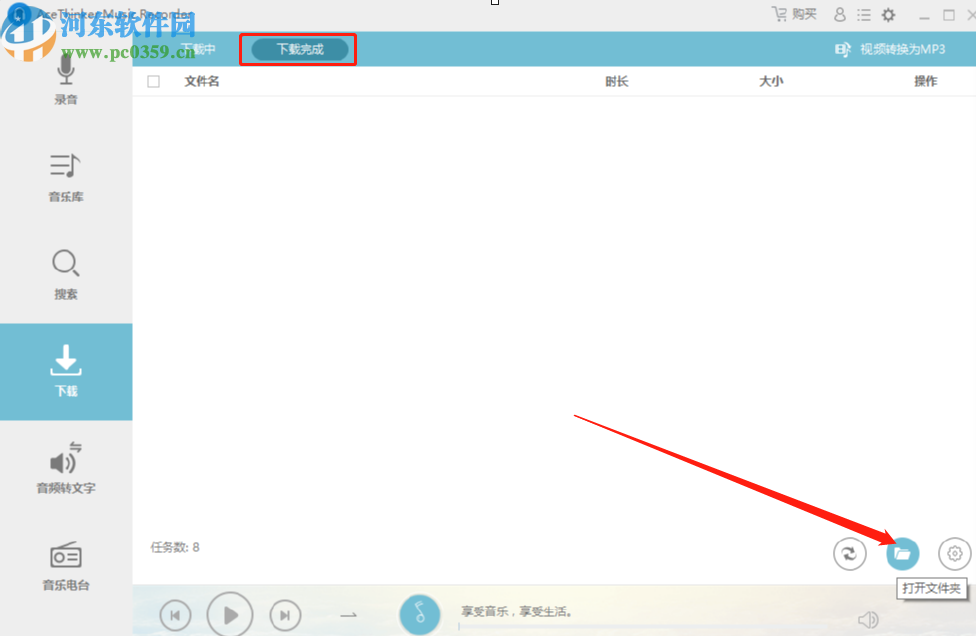Click the refresh downloads icon

[x=849, y=553]
